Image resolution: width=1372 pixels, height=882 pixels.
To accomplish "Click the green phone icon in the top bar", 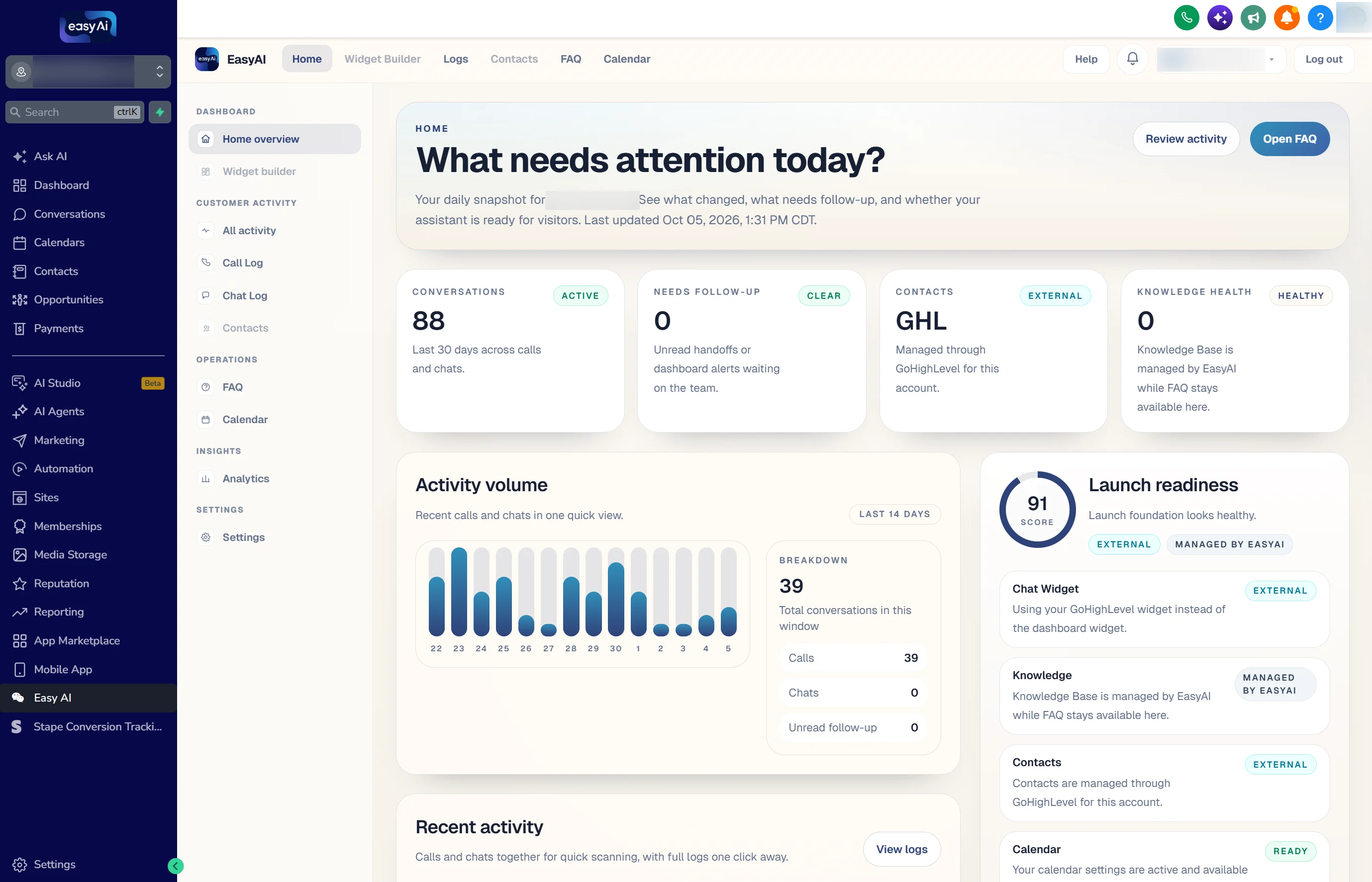I will coord(1186,18).
